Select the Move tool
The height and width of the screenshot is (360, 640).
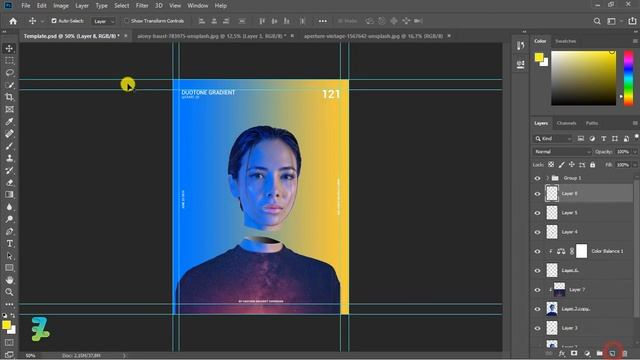[9, 48]
